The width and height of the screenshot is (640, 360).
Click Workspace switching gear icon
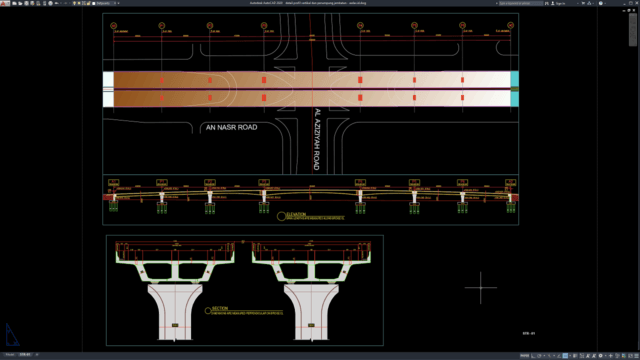[600, 356]
